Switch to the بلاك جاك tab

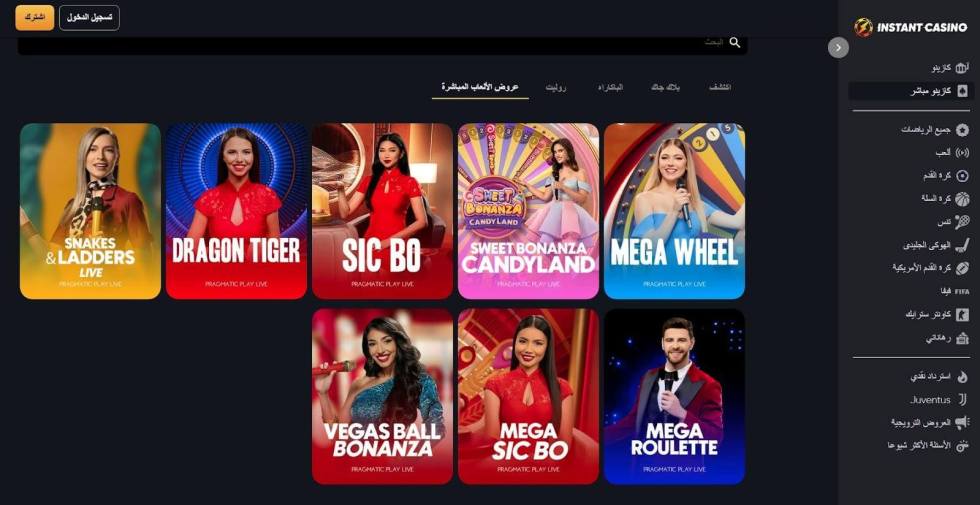[x=665, y=88]
